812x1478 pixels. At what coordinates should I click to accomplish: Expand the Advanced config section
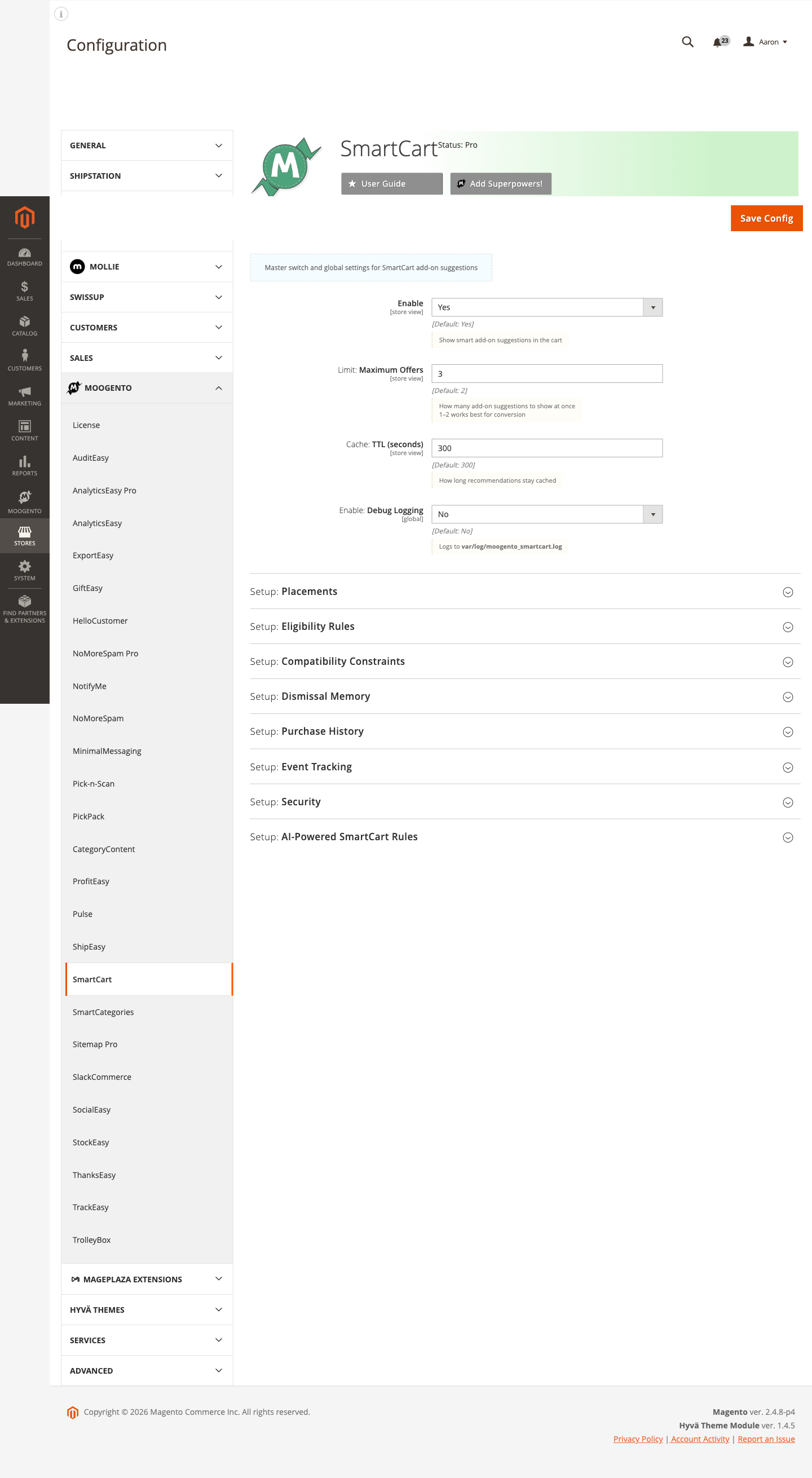[147, 1371]
